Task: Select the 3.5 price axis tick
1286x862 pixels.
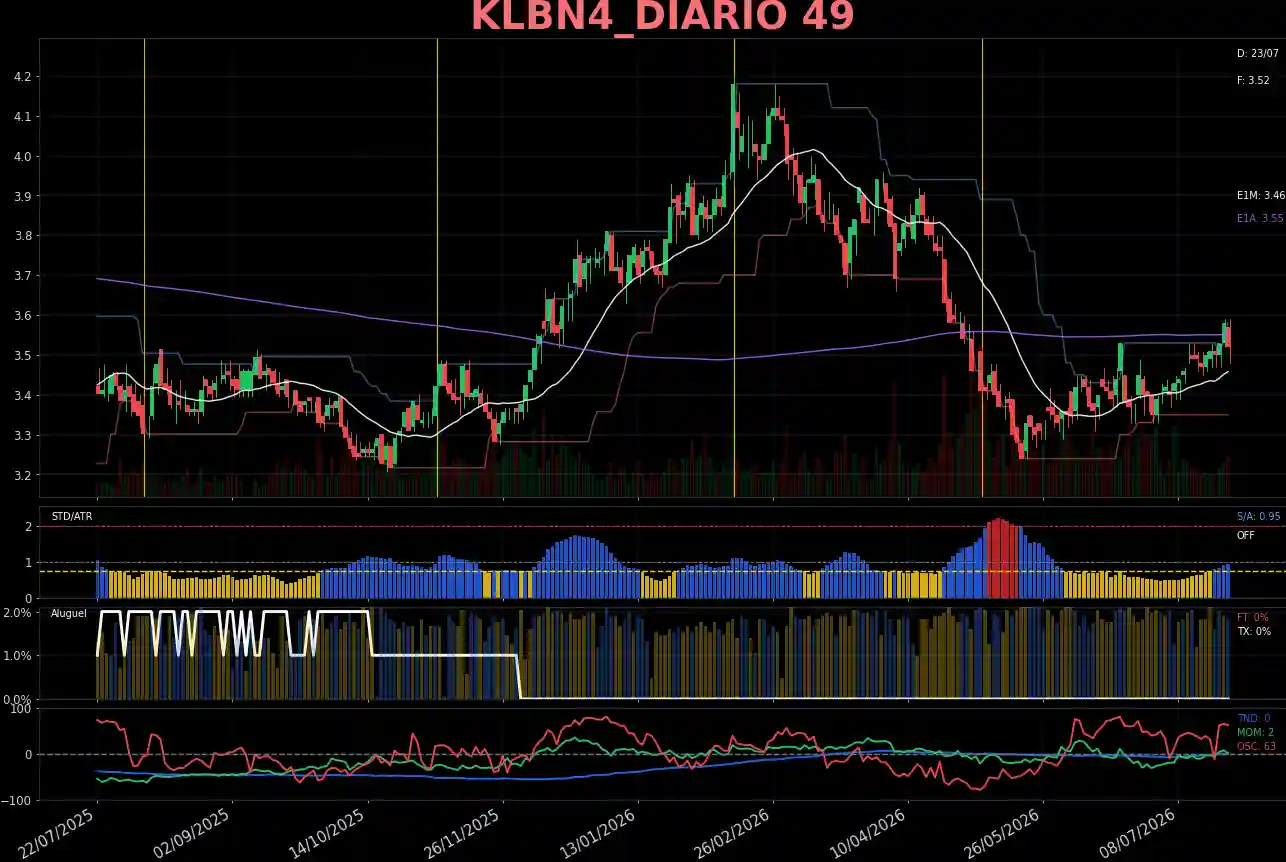Action: click(x=22, y=356)
